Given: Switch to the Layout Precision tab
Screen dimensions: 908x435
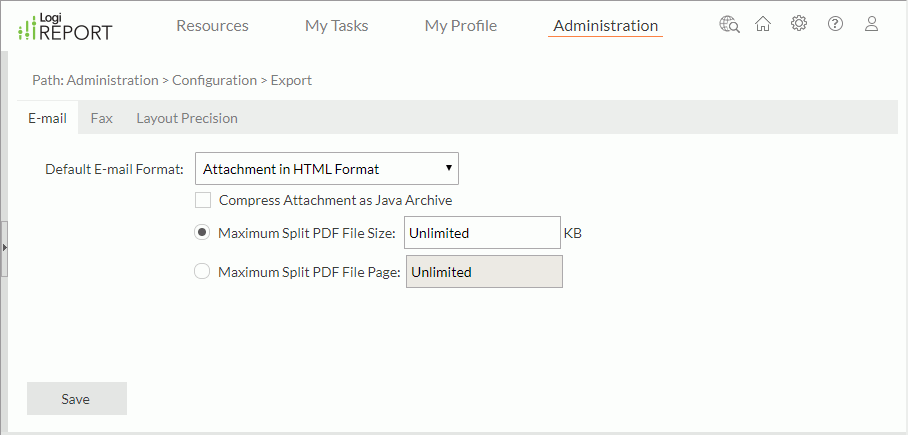Looking at the screenshot, I should click(187, 118).
